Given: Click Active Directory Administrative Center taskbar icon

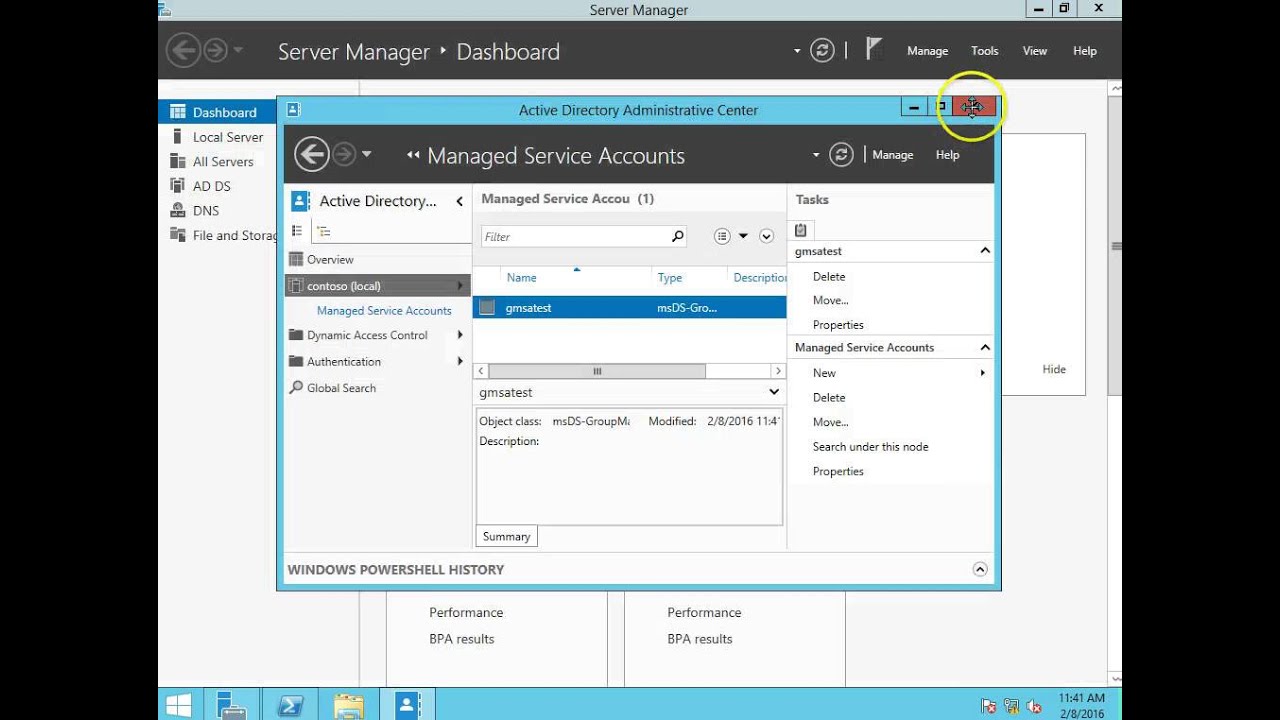Looking at the screenshot, I should pyautogui.click(x=407, y=706).
